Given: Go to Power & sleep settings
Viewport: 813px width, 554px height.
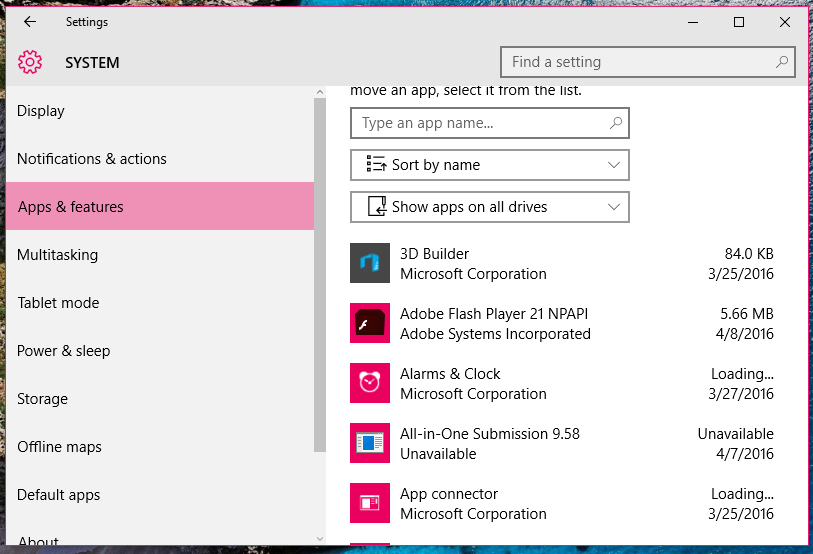Looking at the screenshot, I should 64,351.
